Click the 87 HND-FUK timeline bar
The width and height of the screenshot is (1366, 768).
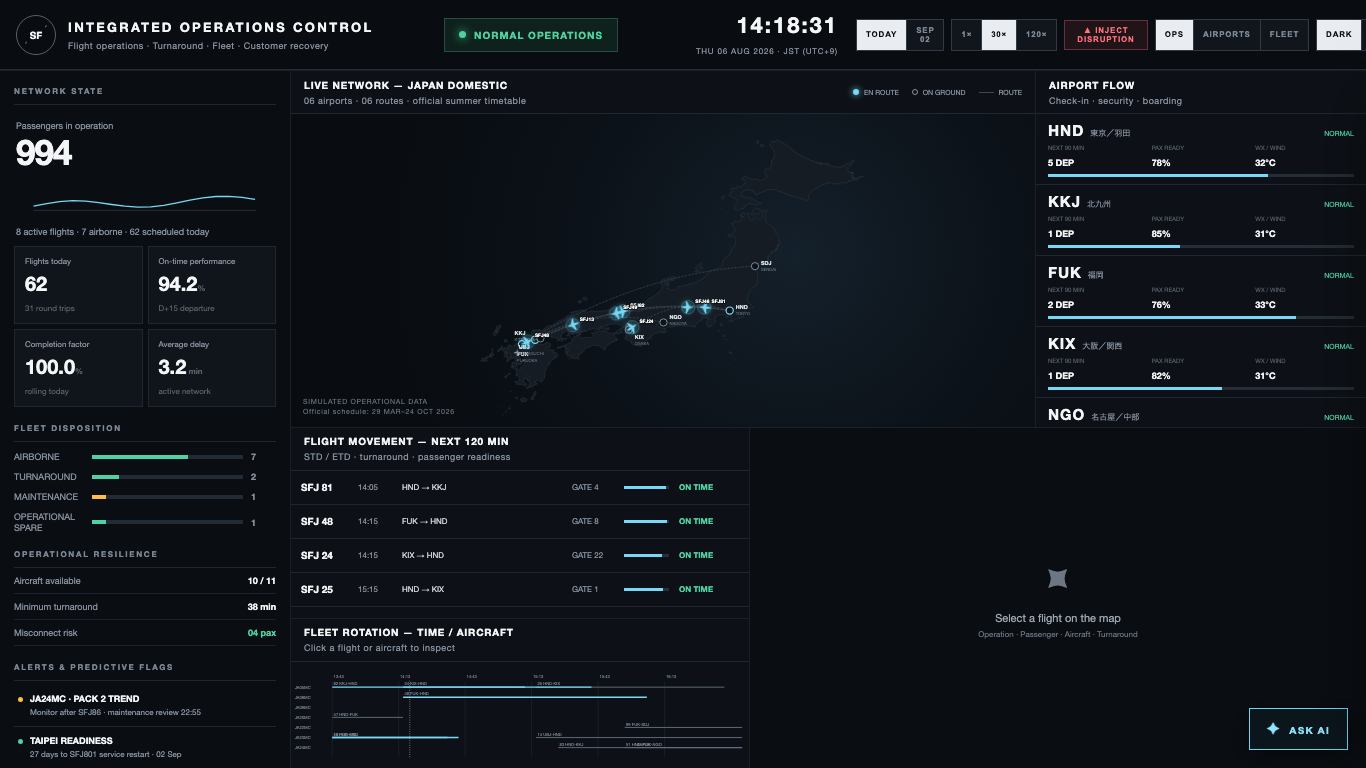click(x=369, y=717)
